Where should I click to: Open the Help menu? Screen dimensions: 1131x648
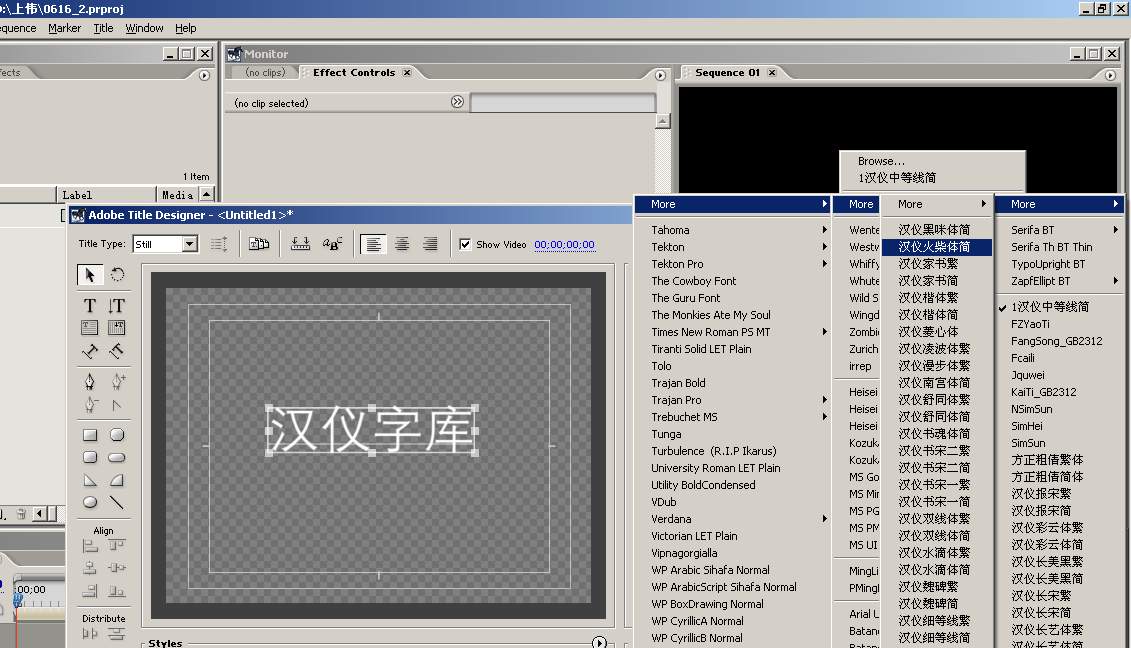(185, 28)
